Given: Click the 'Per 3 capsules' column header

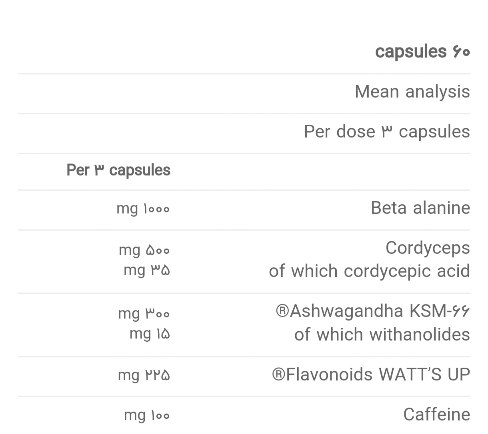Looking at the screenshot, I should pos(118,170).
